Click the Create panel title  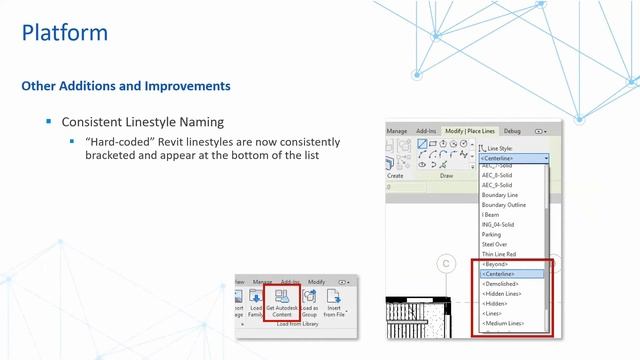[395, 176]
